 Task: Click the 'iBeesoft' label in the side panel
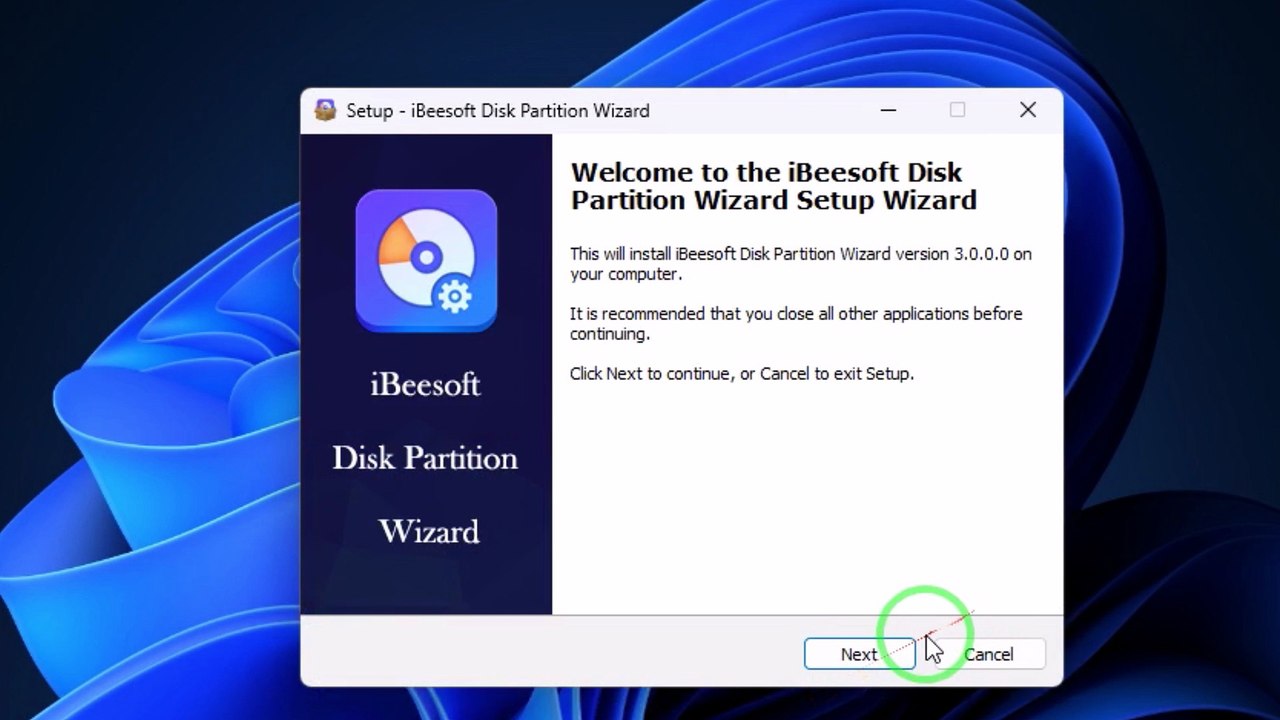(426, 384)
